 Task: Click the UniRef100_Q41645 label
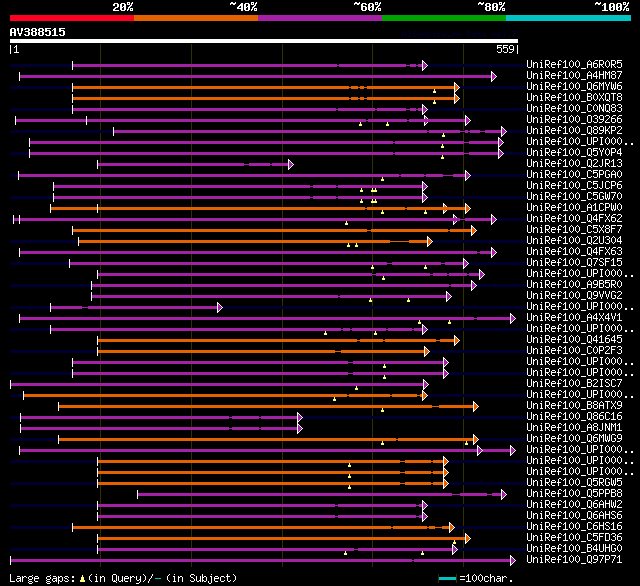574,340
